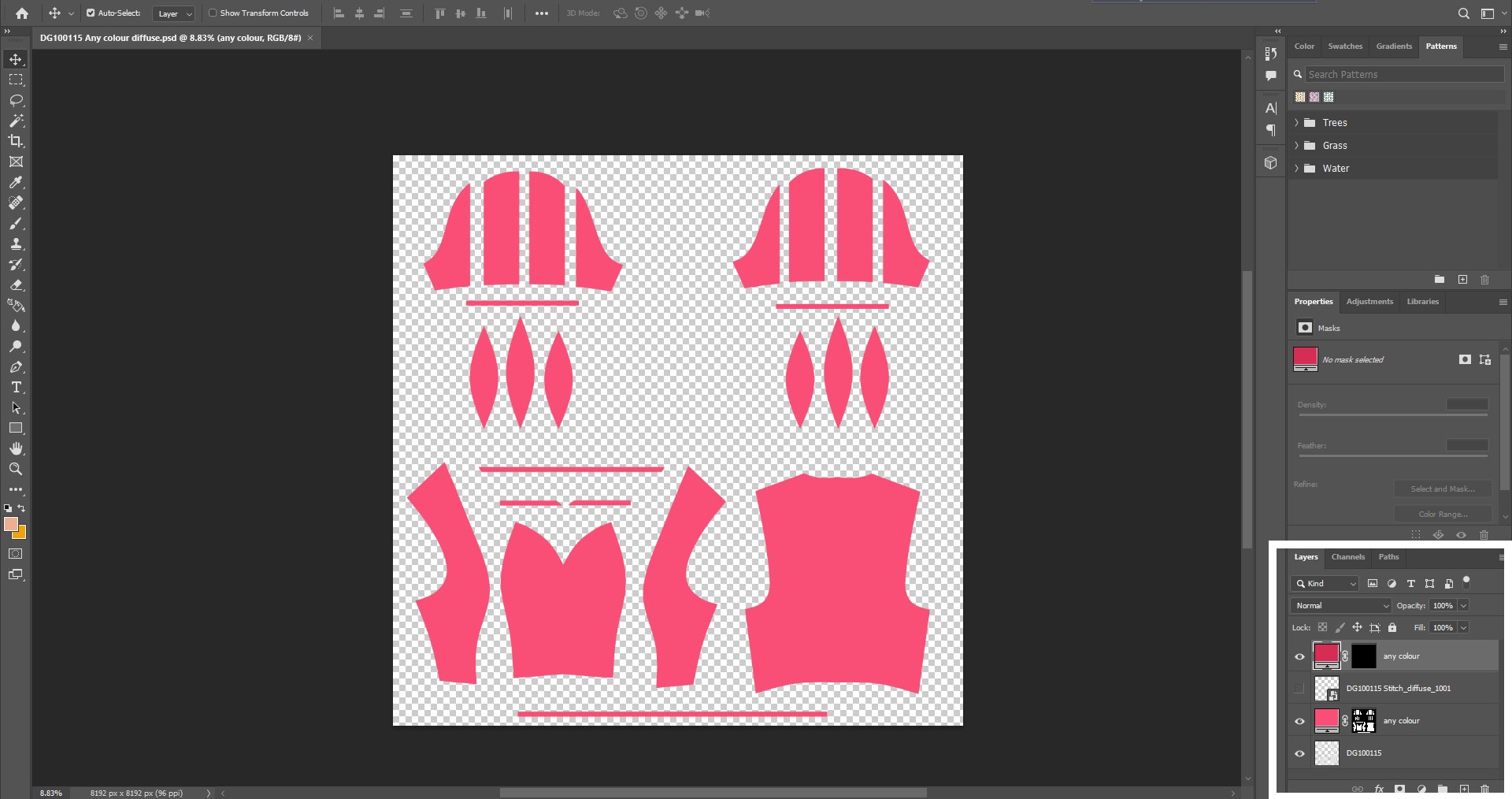Switch to the Color tab

click(x=1304, y=46)
